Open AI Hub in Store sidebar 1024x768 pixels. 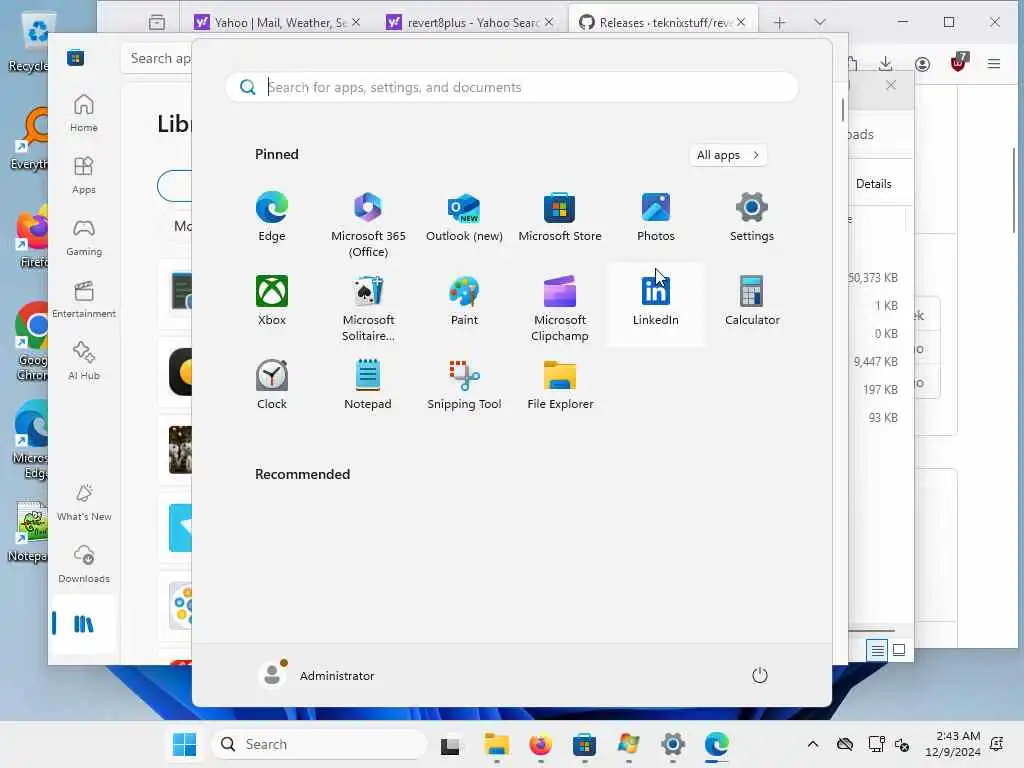(84, 361)
